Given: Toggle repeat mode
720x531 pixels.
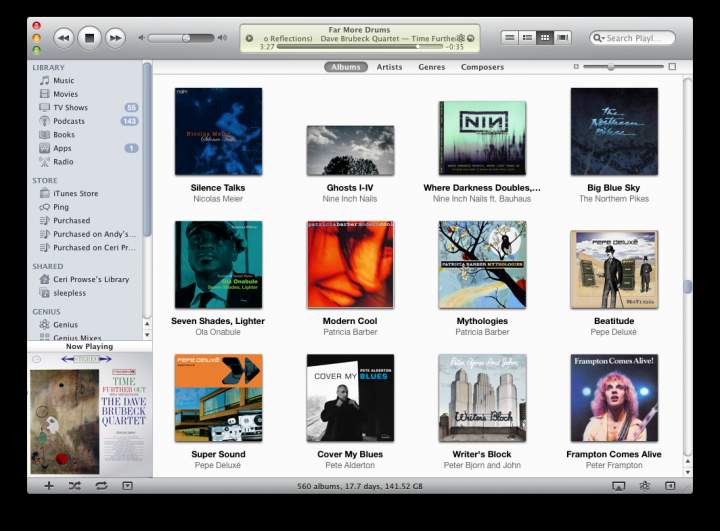Looking at the screenshot, I should click(x=101, y=486).
